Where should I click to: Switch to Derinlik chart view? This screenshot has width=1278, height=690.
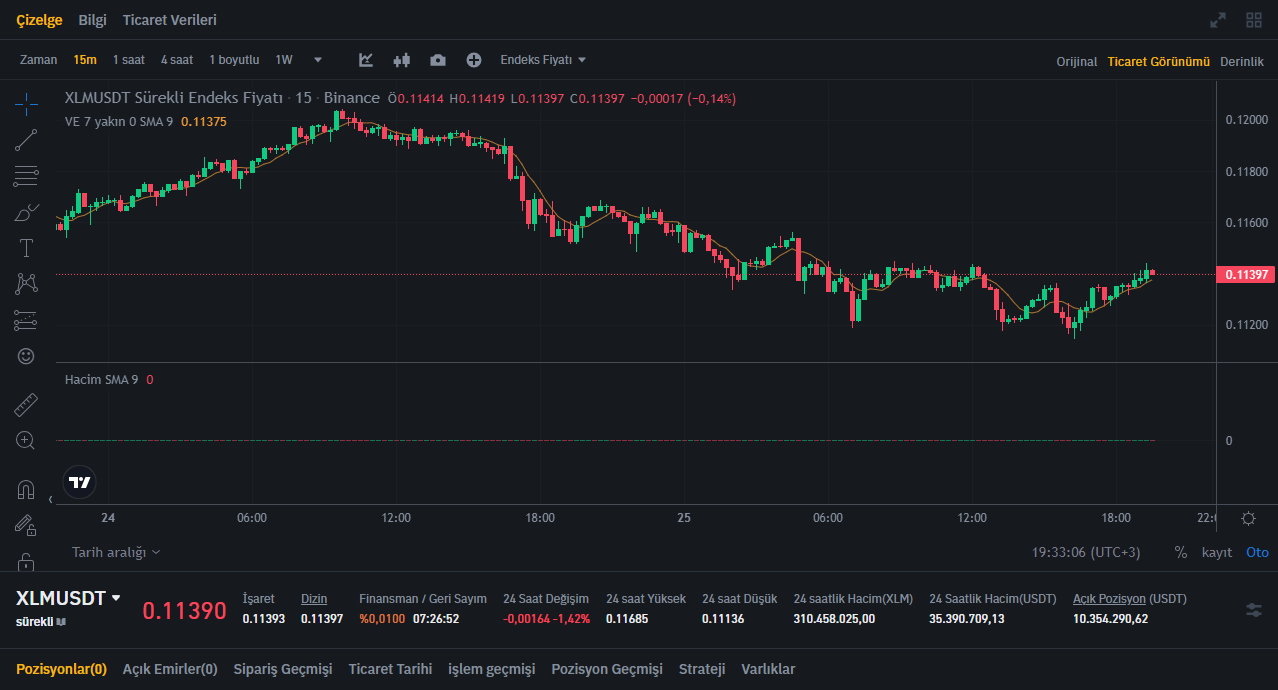click(1242, 62)
